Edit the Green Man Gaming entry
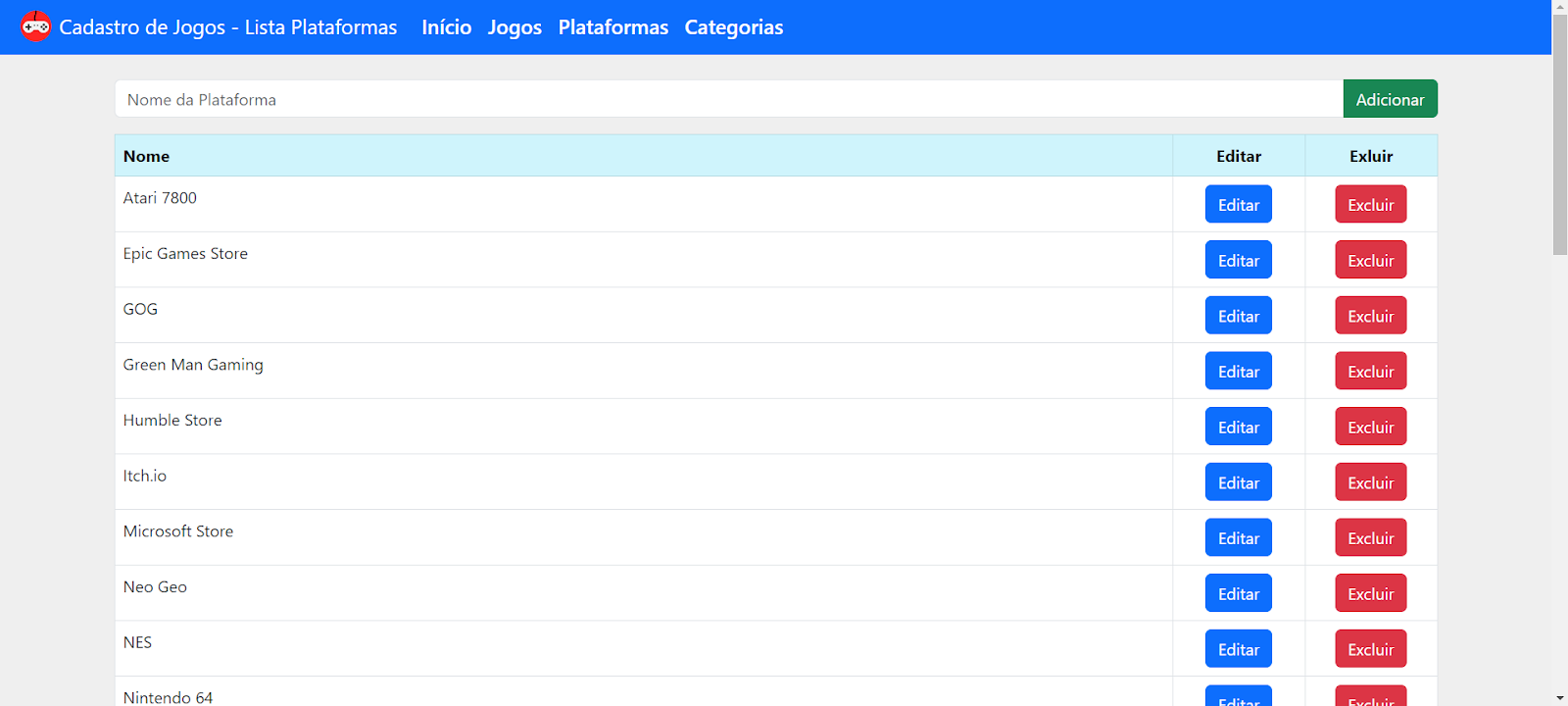Screen dimensions: 1568x706 (x=1239, y=372)
